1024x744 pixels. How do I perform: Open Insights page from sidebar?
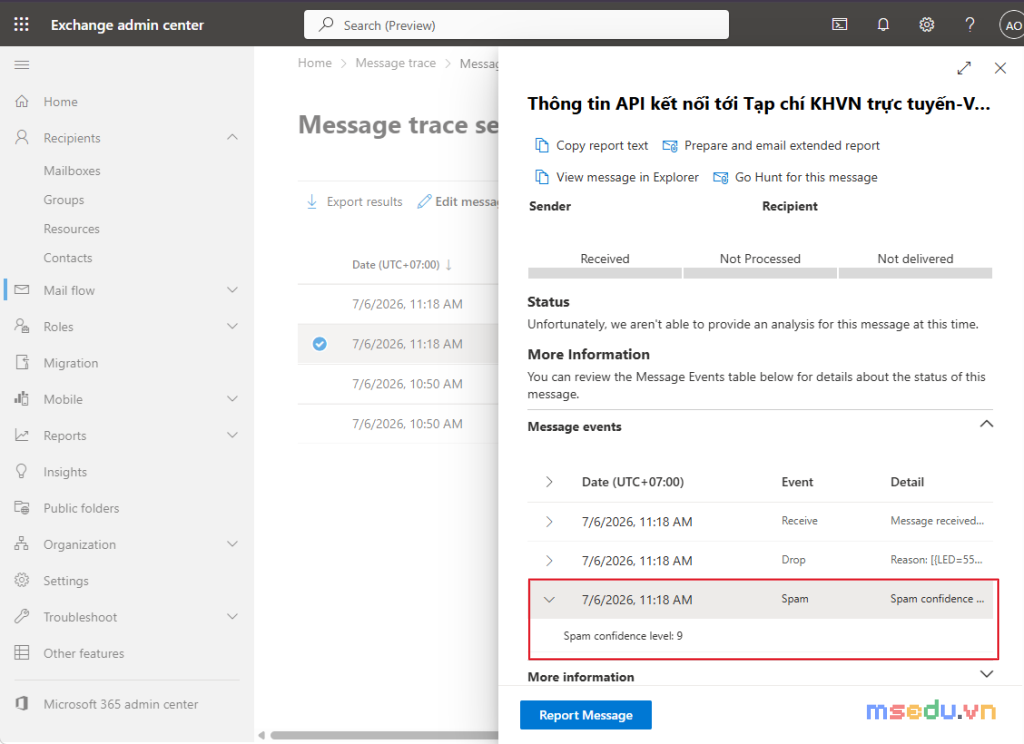click(x=65, y=472)
